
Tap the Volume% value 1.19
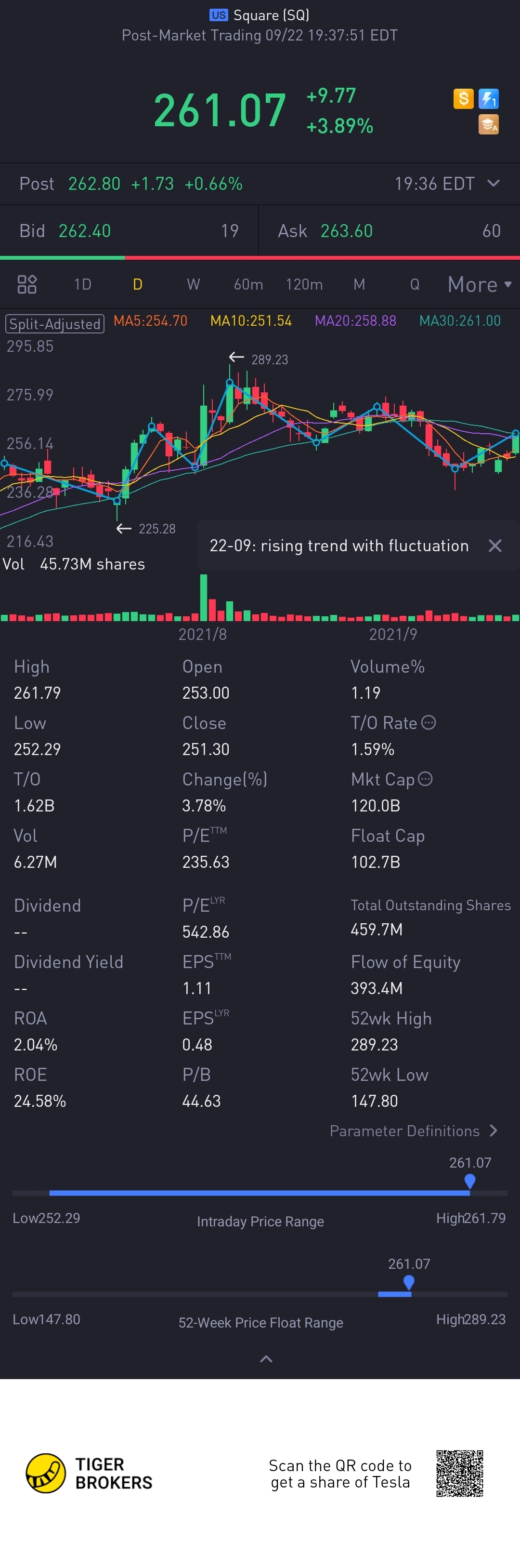(x=365, y=693)
